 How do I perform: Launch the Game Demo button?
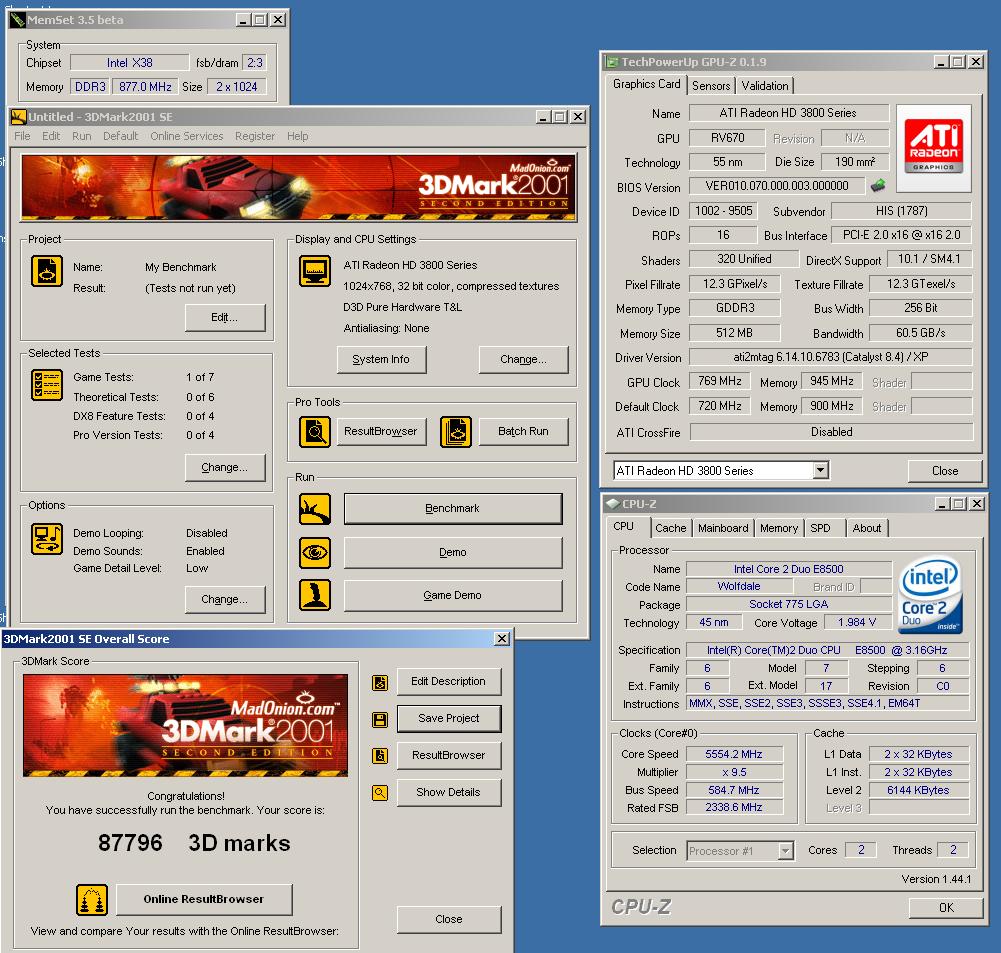pos(453,596)
